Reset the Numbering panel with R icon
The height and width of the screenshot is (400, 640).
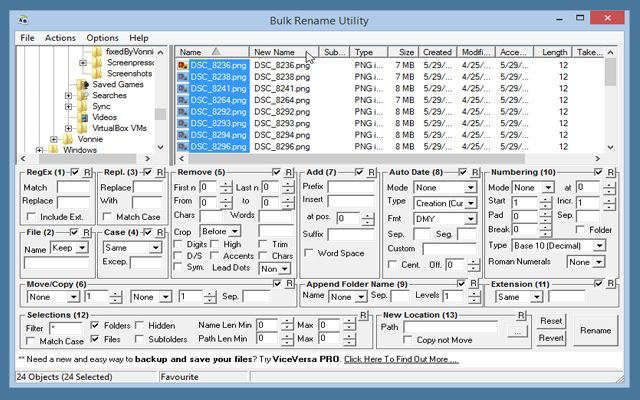(611, 173)
